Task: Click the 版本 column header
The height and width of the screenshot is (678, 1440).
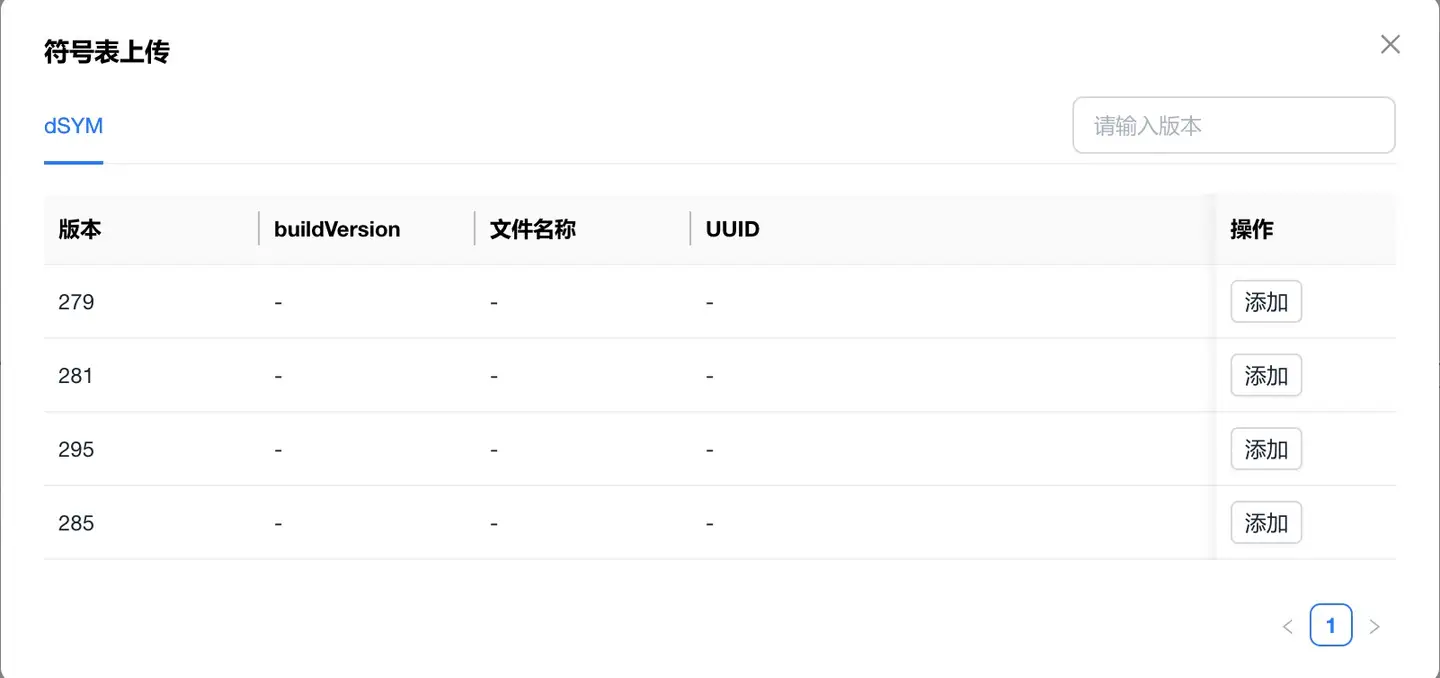Action: (x=80, y=229)
